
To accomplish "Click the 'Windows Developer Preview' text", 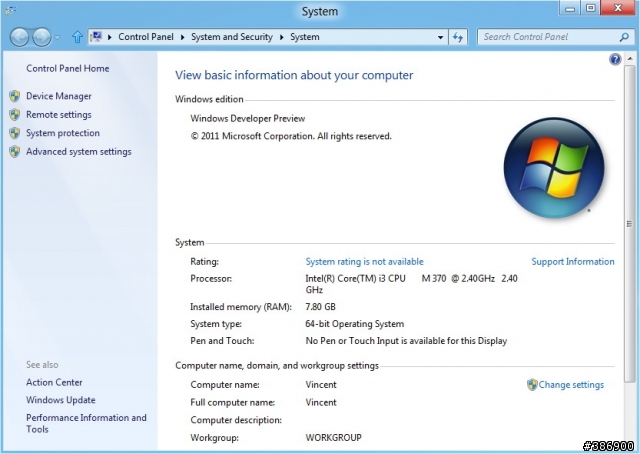I will [x=247, y=118].
